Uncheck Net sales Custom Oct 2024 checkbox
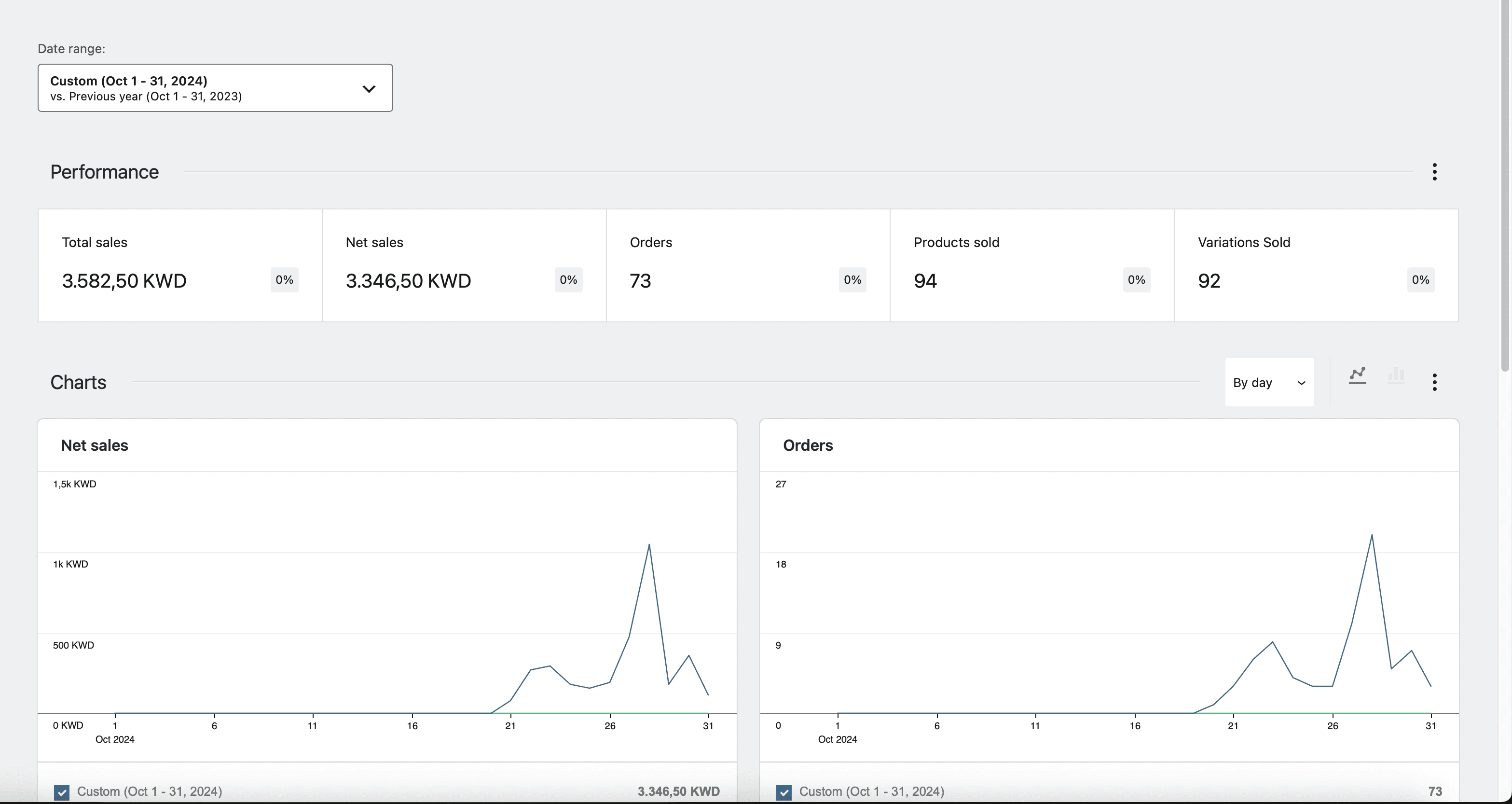 (62, 792)
